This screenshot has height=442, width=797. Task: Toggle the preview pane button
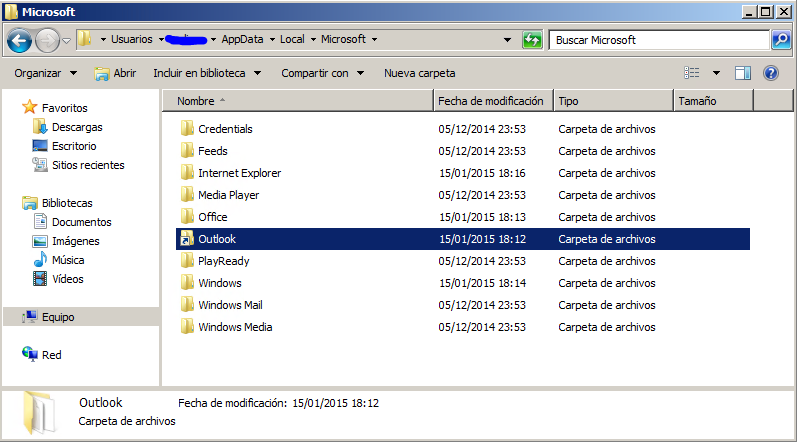pos(743,73)
